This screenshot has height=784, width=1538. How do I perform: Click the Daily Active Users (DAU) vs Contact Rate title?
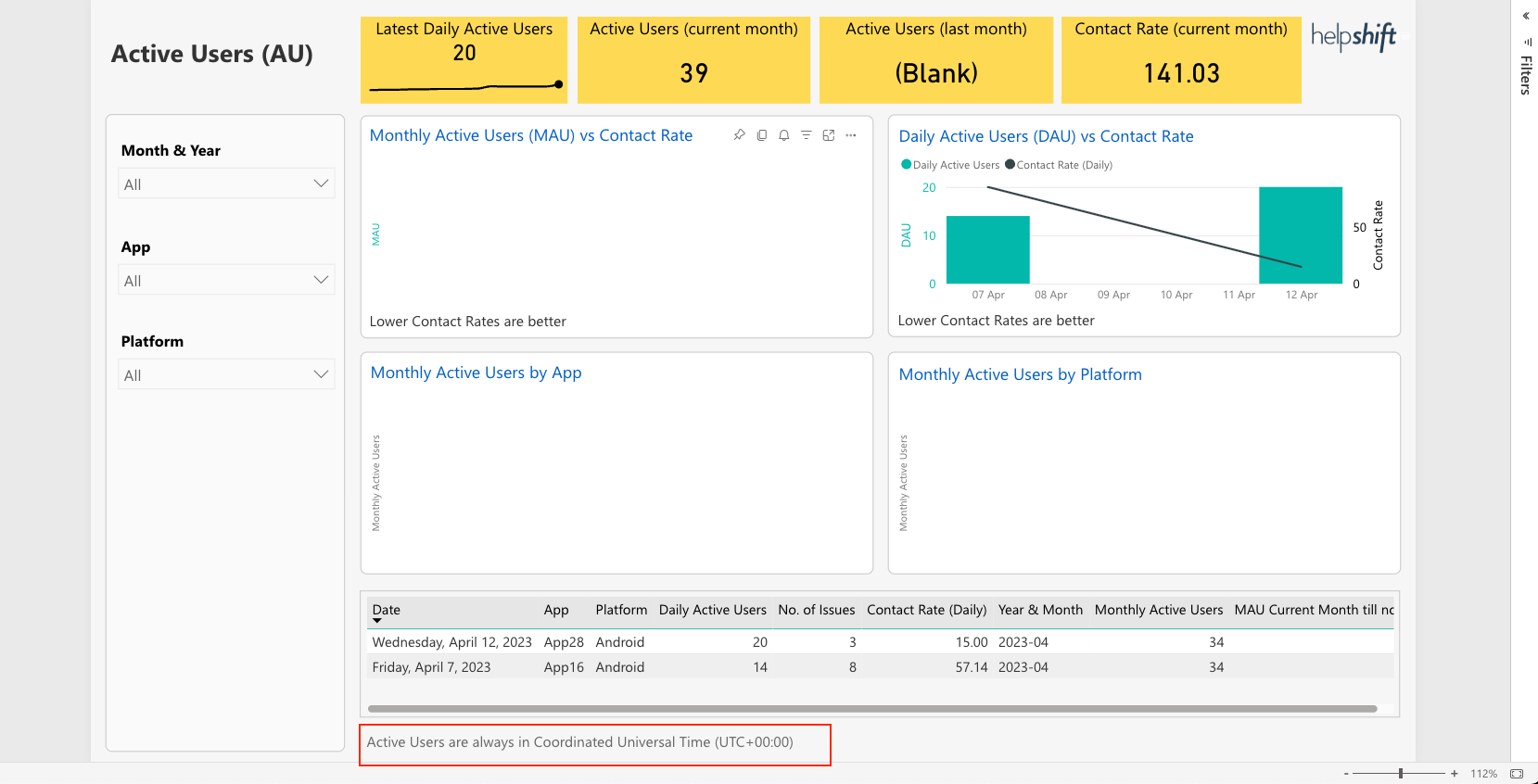[1046, 136]
